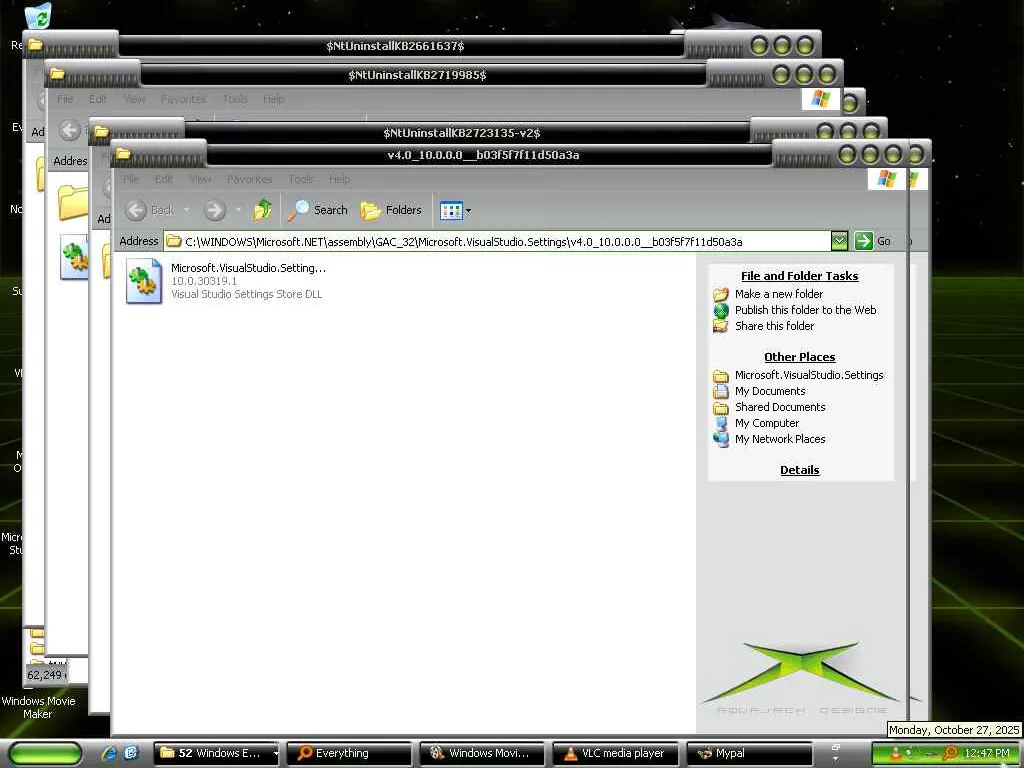Open the Address bar dropdown list
The image size is (1024, 768).
pos(839,241)
